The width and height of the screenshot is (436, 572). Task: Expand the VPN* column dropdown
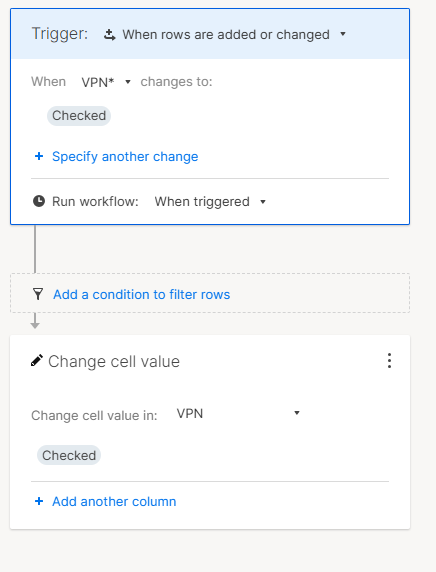pyautogui.click(x=106, y=82)
